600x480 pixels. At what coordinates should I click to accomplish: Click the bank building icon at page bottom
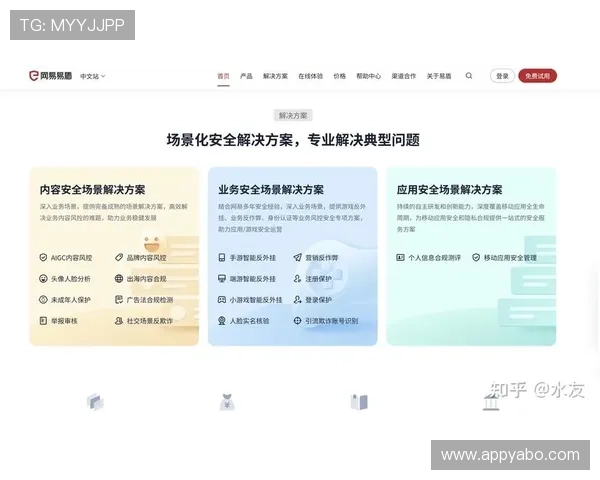click(491, 403)
